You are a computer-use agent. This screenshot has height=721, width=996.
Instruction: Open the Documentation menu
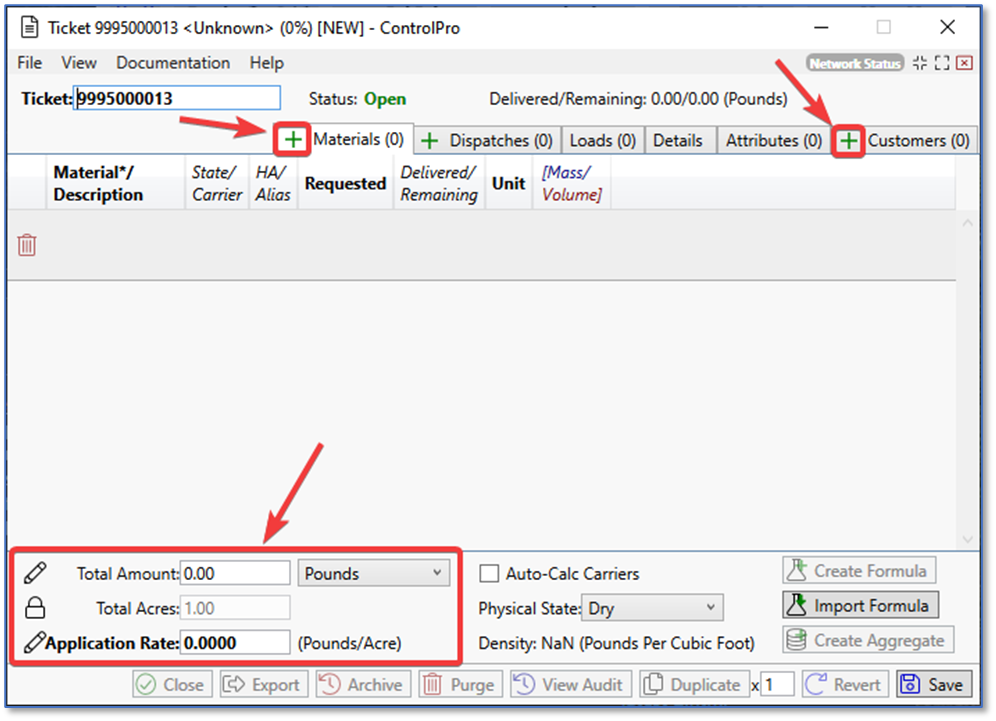pyautogui.click(x=174, y=62)
